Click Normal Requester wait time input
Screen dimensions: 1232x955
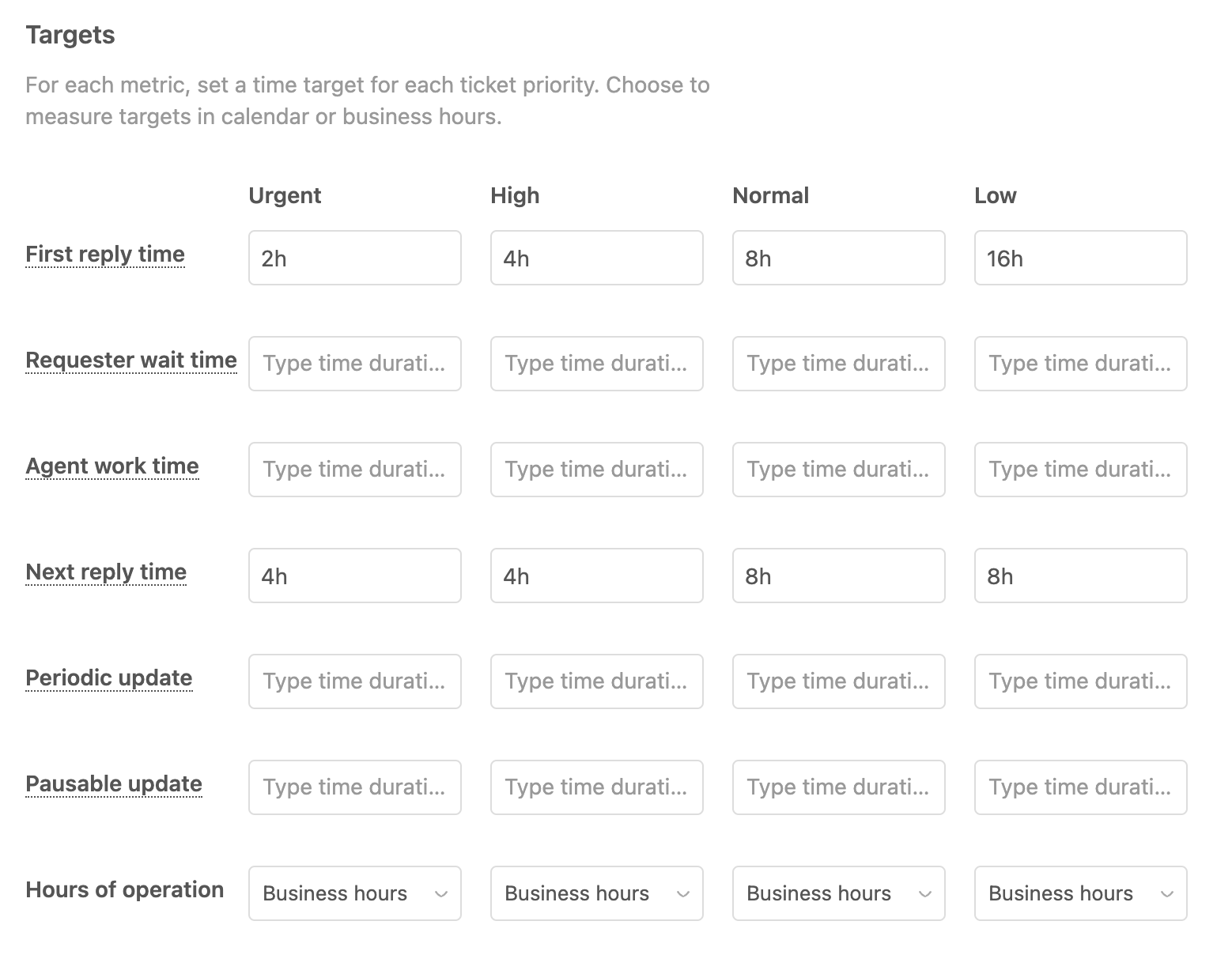pos(838,364)
